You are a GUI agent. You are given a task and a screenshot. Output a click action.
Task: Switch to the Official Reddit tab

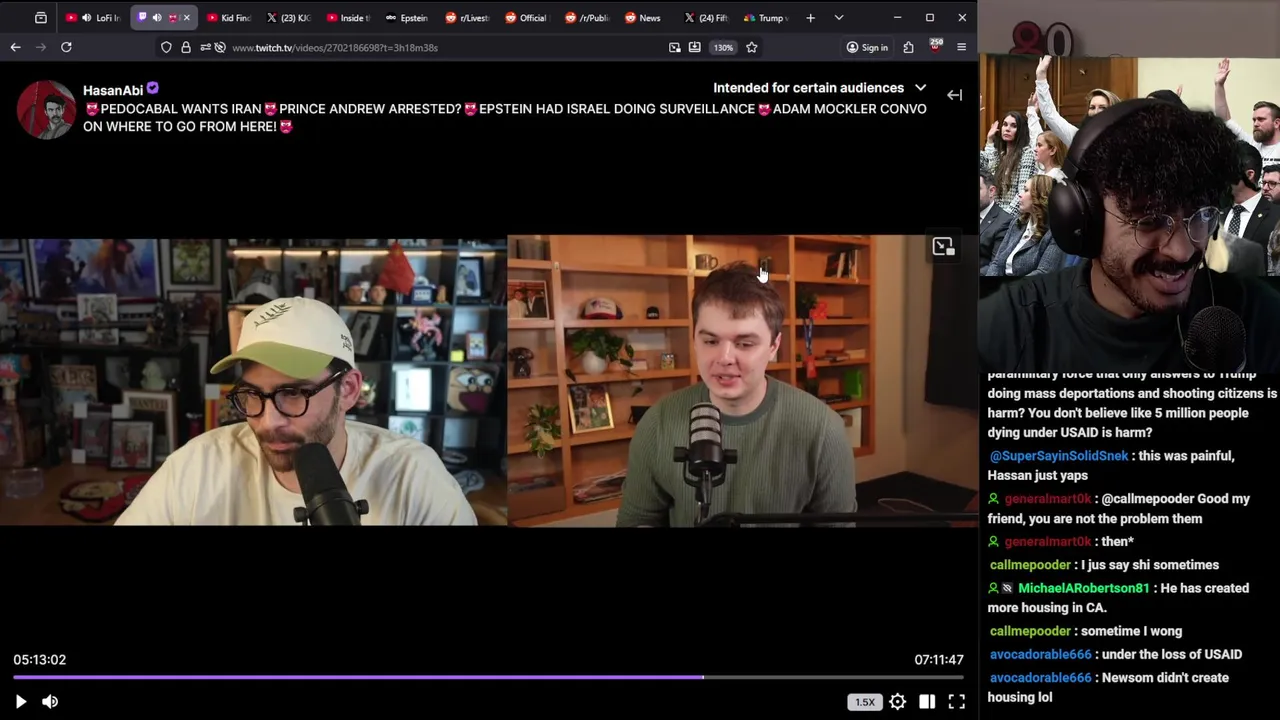528,18
